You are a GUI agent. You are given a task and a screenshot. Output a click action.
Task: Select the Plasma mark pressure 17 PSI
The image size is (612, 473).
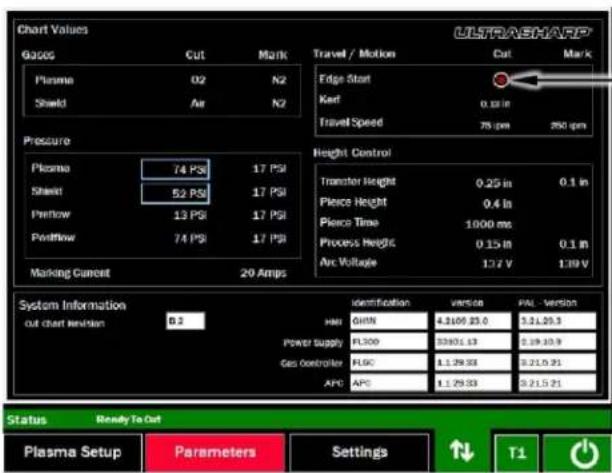click(x=269, y=169)
